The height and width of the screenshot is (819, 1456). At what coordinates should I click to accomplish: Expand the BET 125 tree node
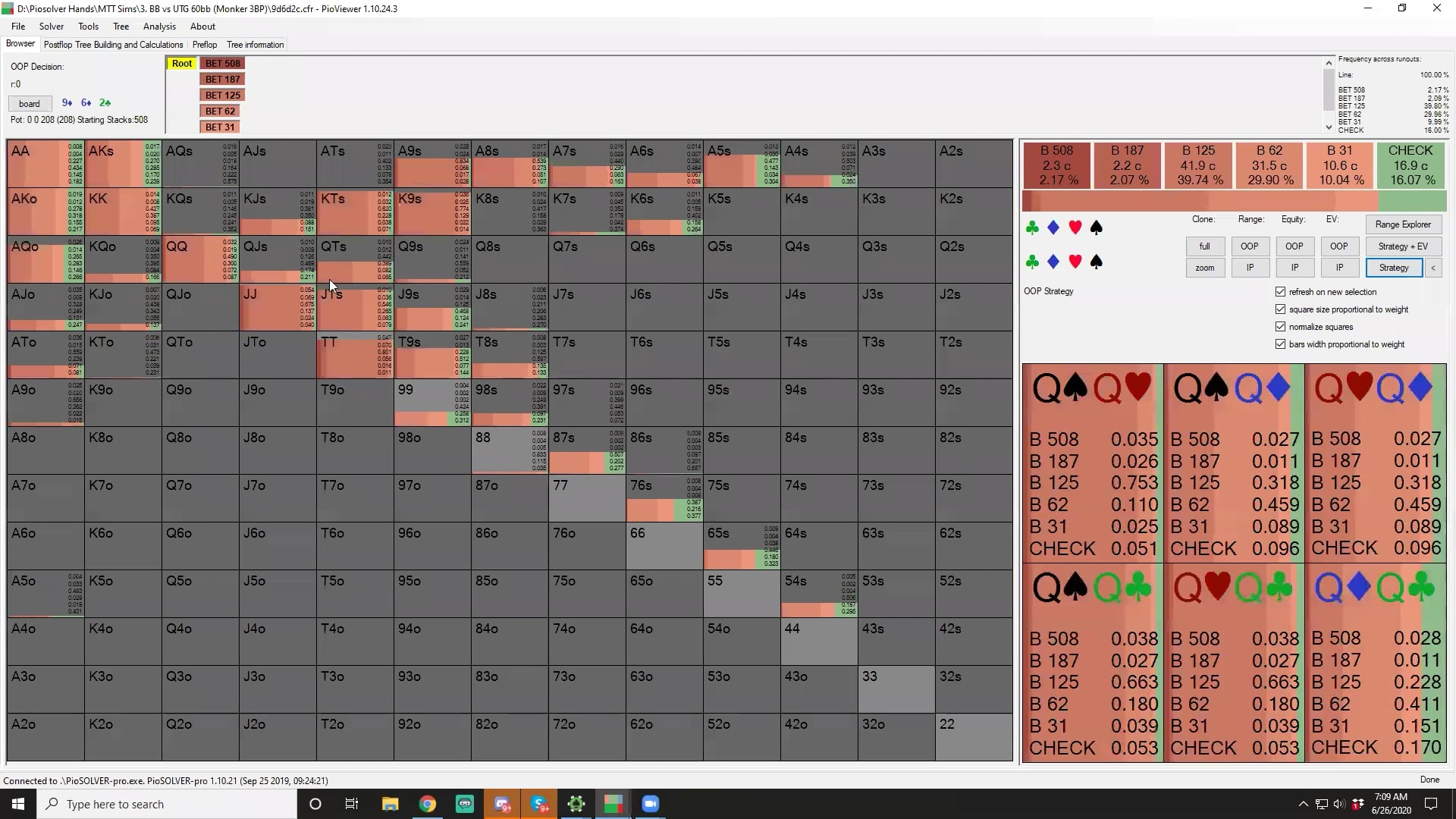[222, 96]
